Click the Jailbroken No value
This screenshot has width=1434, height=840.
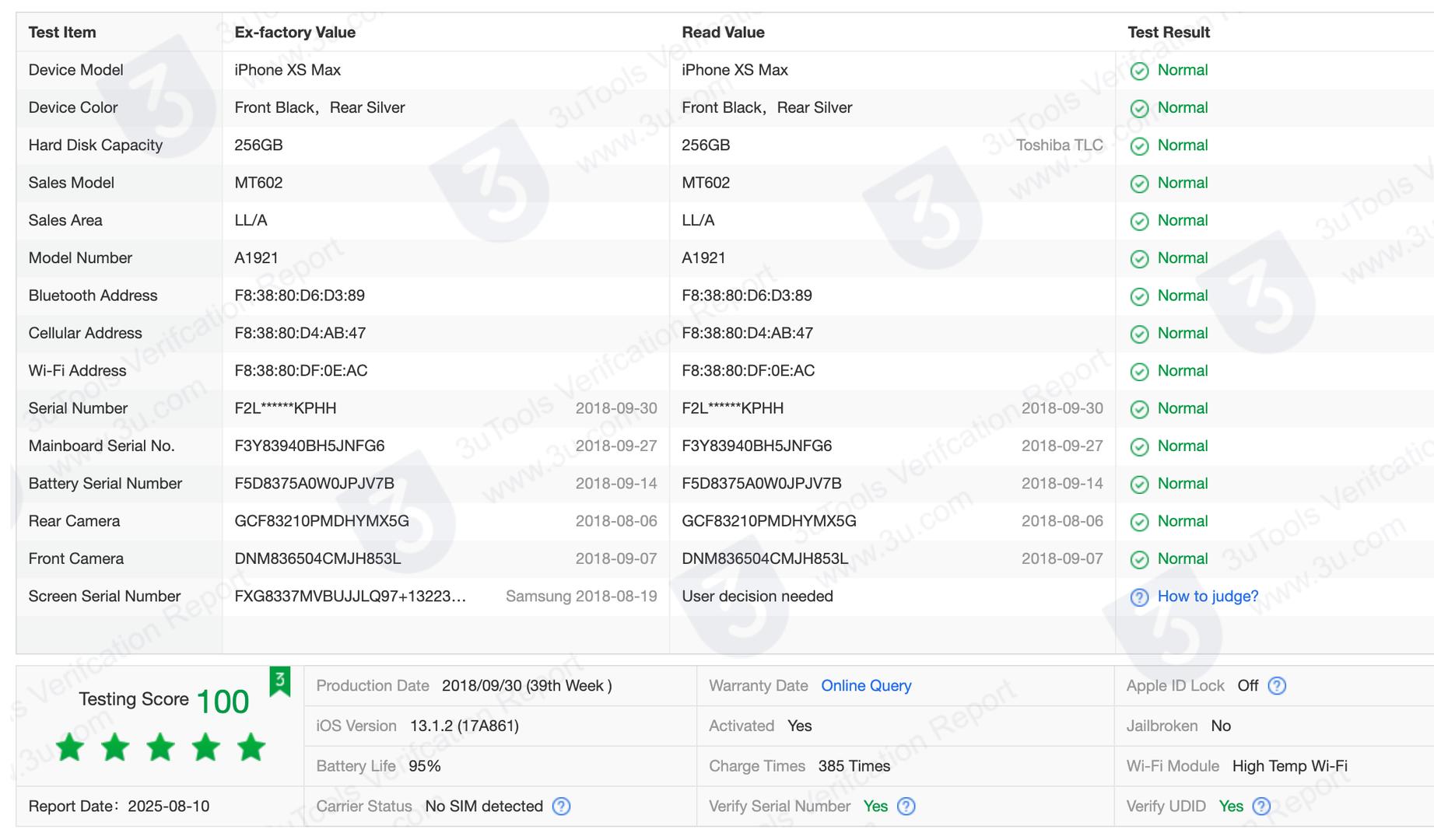click(1221, 726)
